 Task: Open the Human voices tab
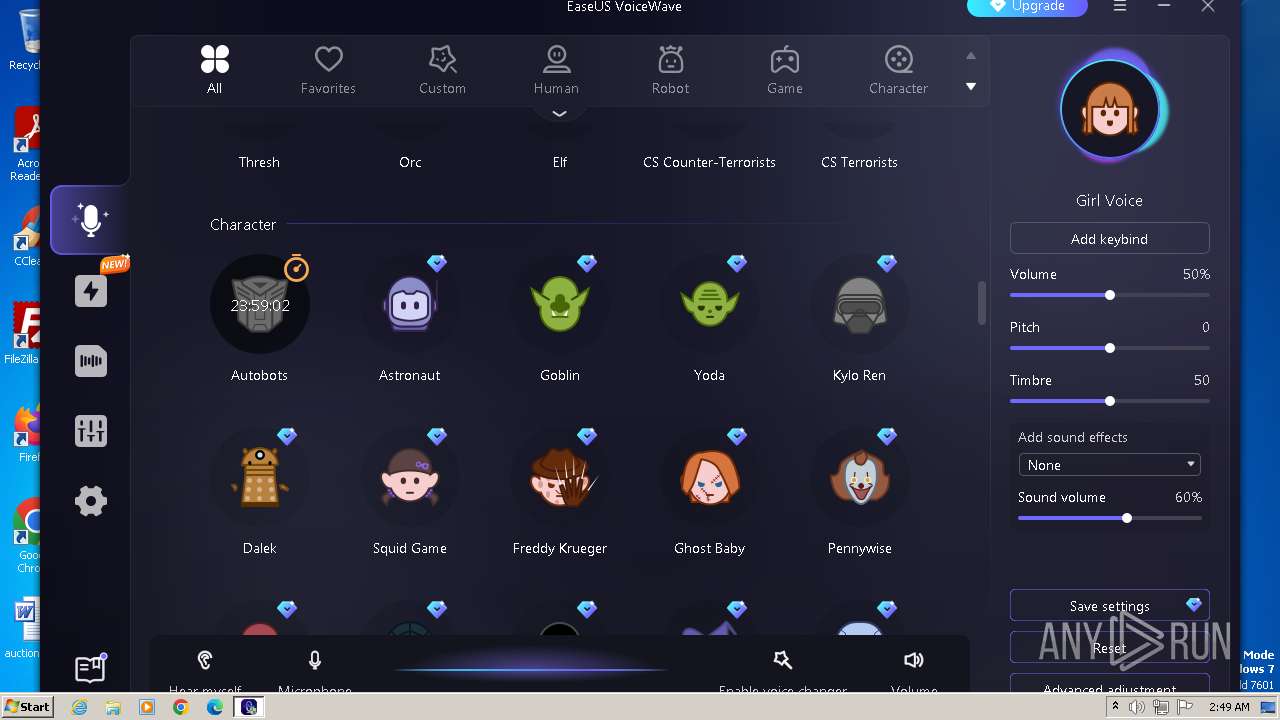point(556,70)
